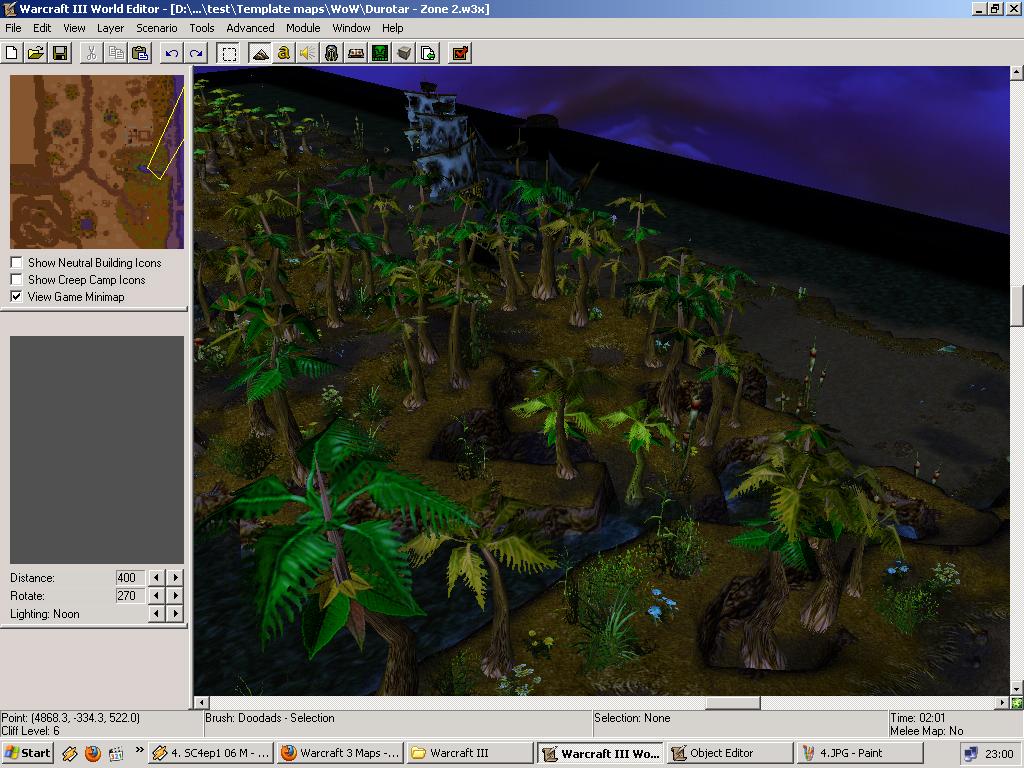
Task: Click the horizontal scrollbar right arrow
Action: [x=1003, y=703]
